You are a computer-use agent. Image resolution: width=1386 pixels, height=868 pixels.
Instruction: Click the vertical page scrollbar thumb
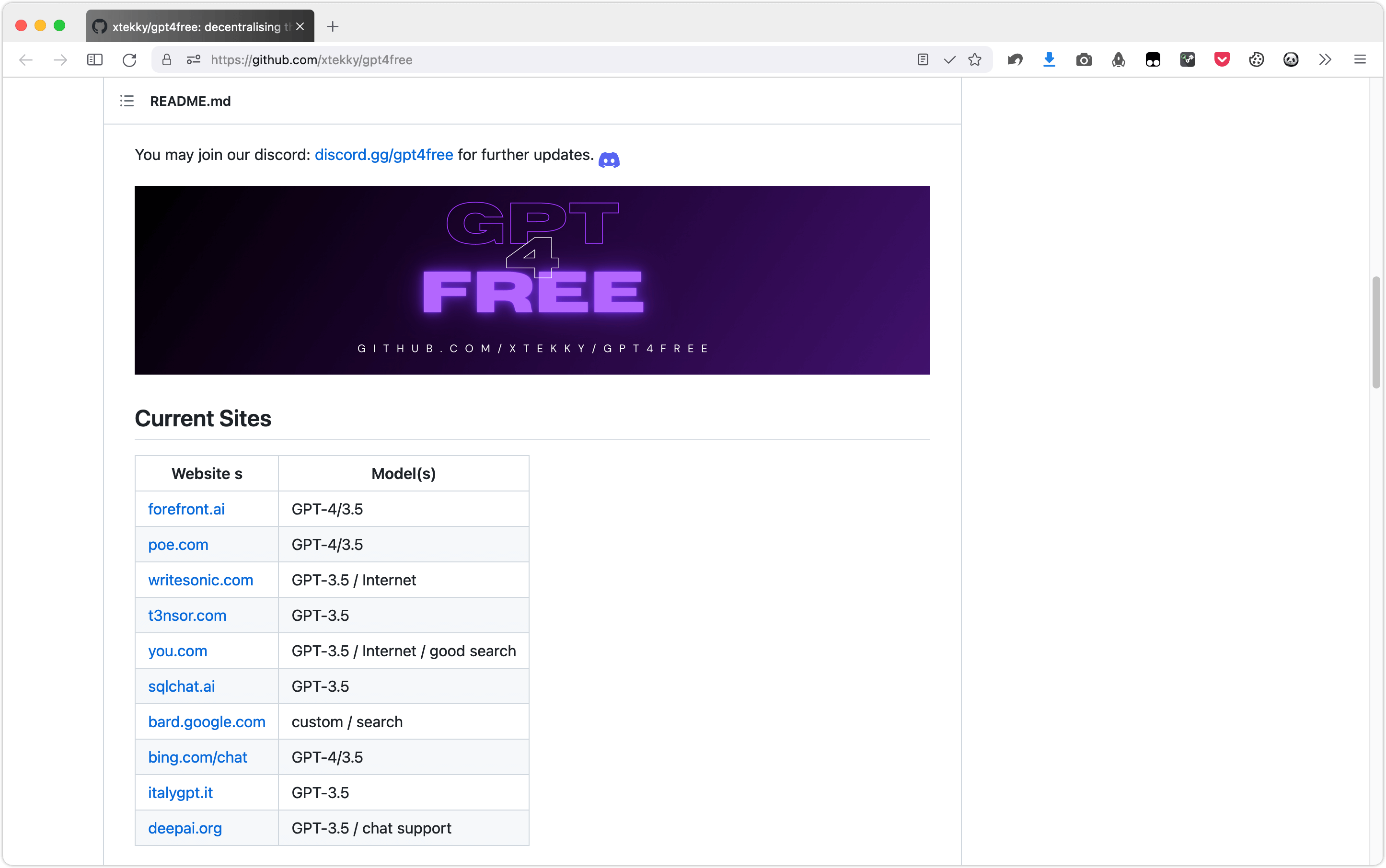1375,333
